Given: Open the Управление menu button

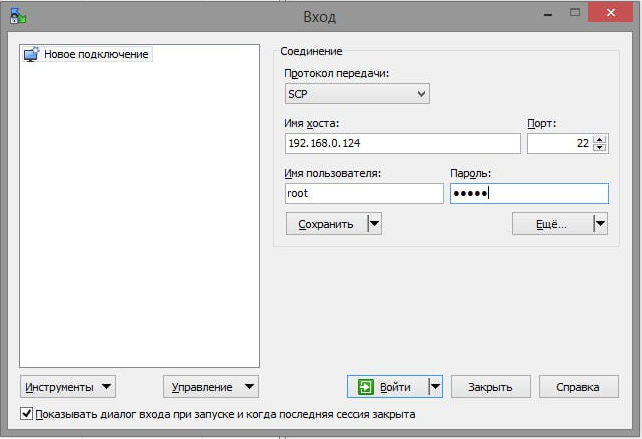Looking at the screenshot, I should pos(210,387).
